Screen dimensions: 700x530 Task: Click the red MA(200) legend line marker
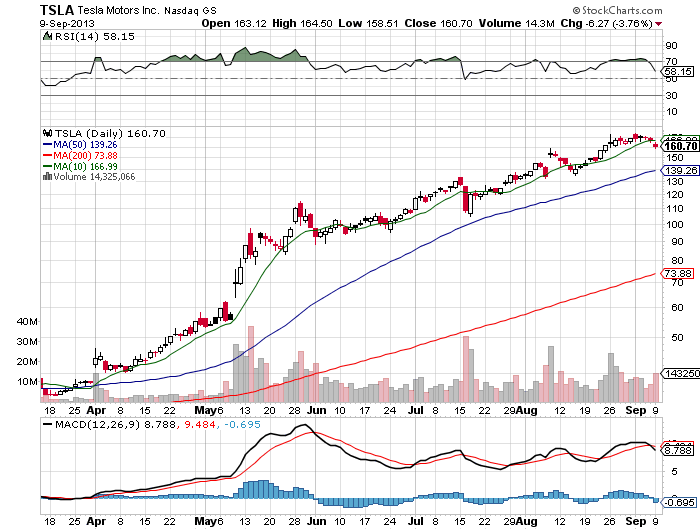click(x=47, y=155)
